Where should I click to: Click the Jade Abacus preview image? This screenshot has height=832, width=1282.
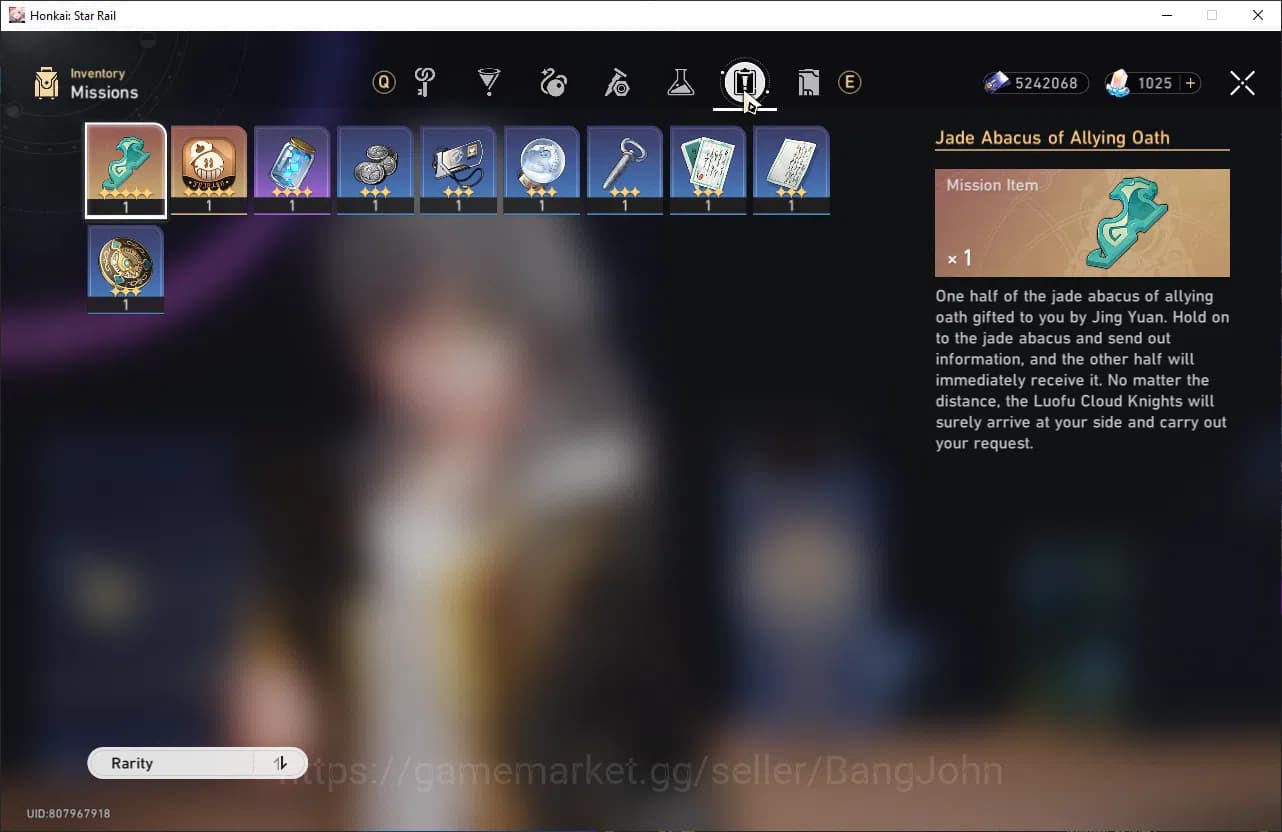pyautogui.click(x=1082, y=222)
